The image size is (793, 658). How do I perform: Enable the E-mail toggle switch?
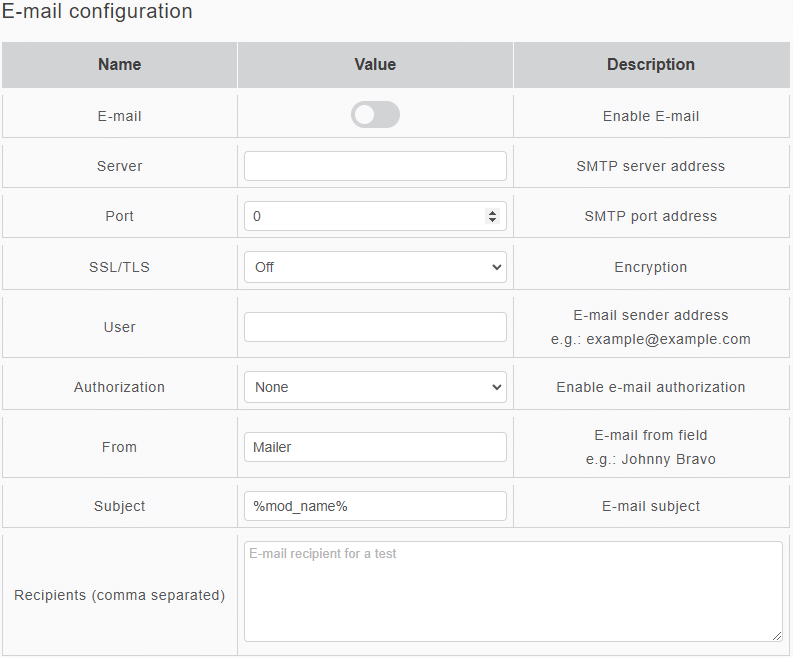375,115
